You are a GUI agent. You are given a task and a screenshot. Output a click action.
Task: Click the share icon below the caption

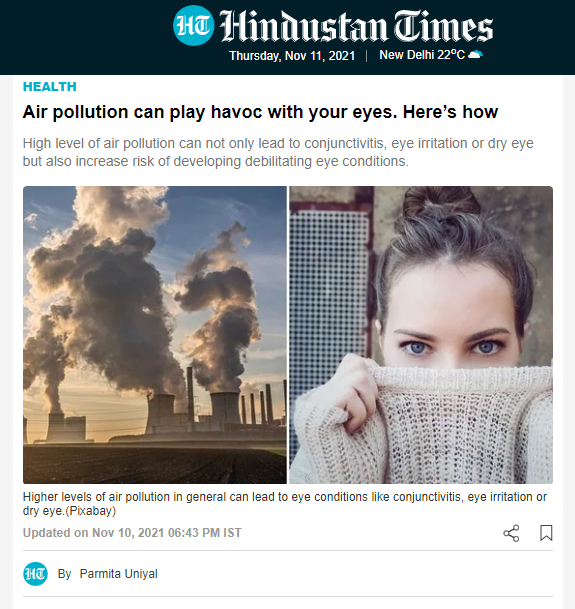tap(511, 533)
